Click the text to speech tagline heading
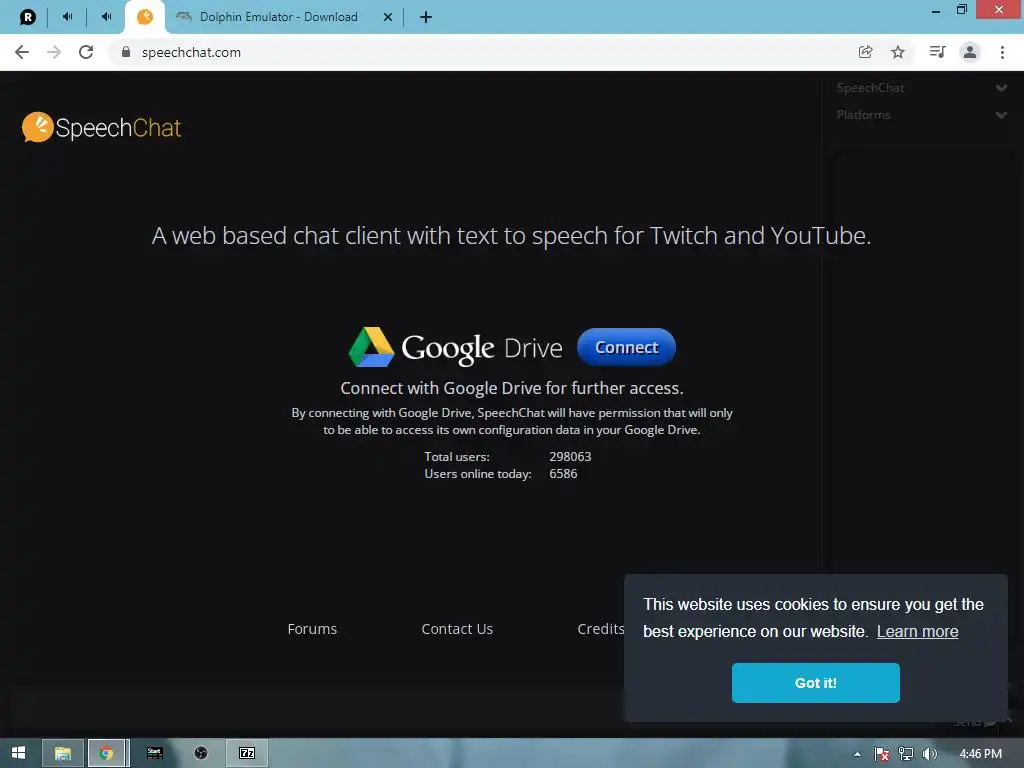The height and width of the screenshot is (768, 1024). click(x=511, y=235)
